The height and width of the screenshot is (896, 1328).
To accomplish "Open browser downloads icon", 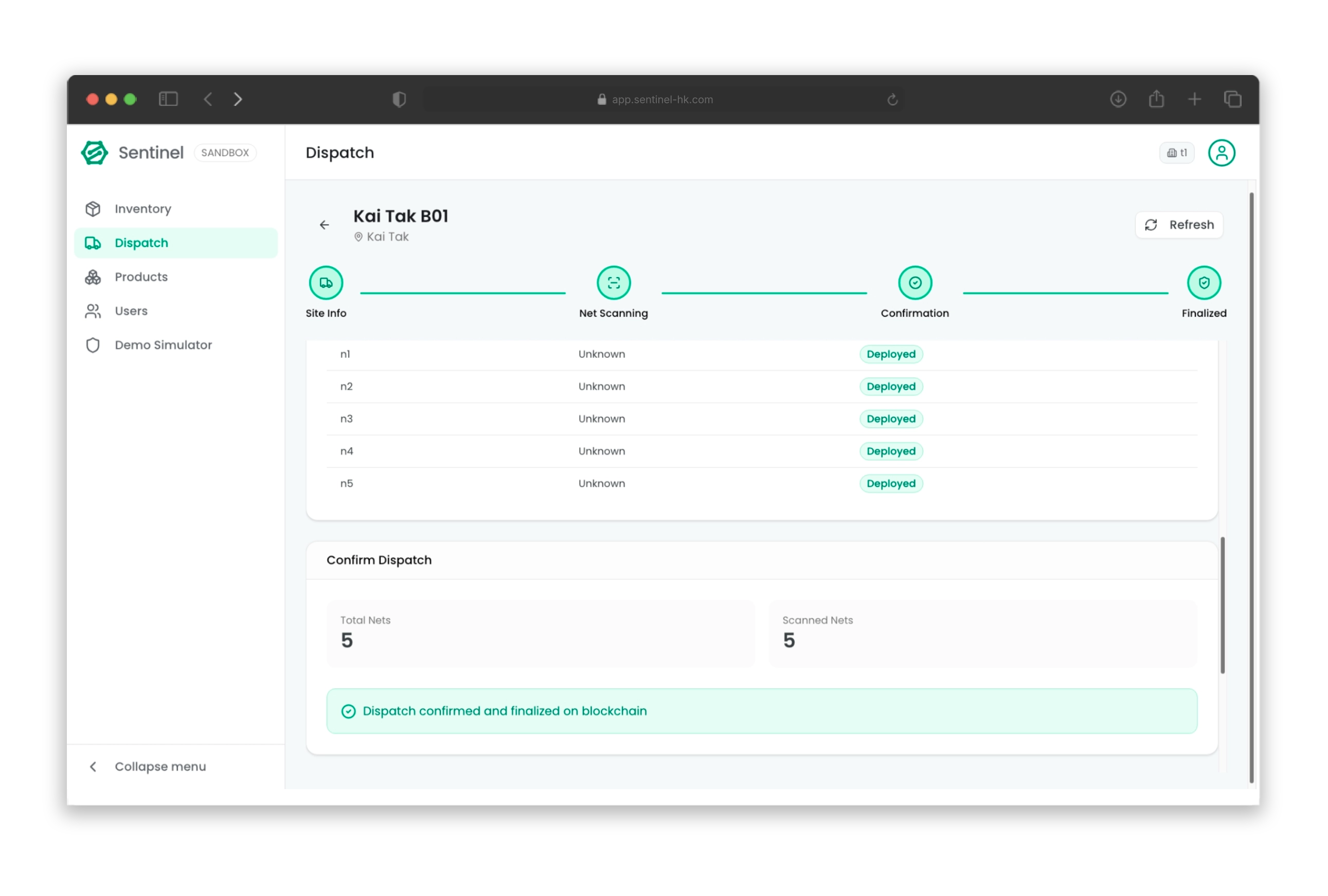I will pyautogui.click(x=1117, y=99).
